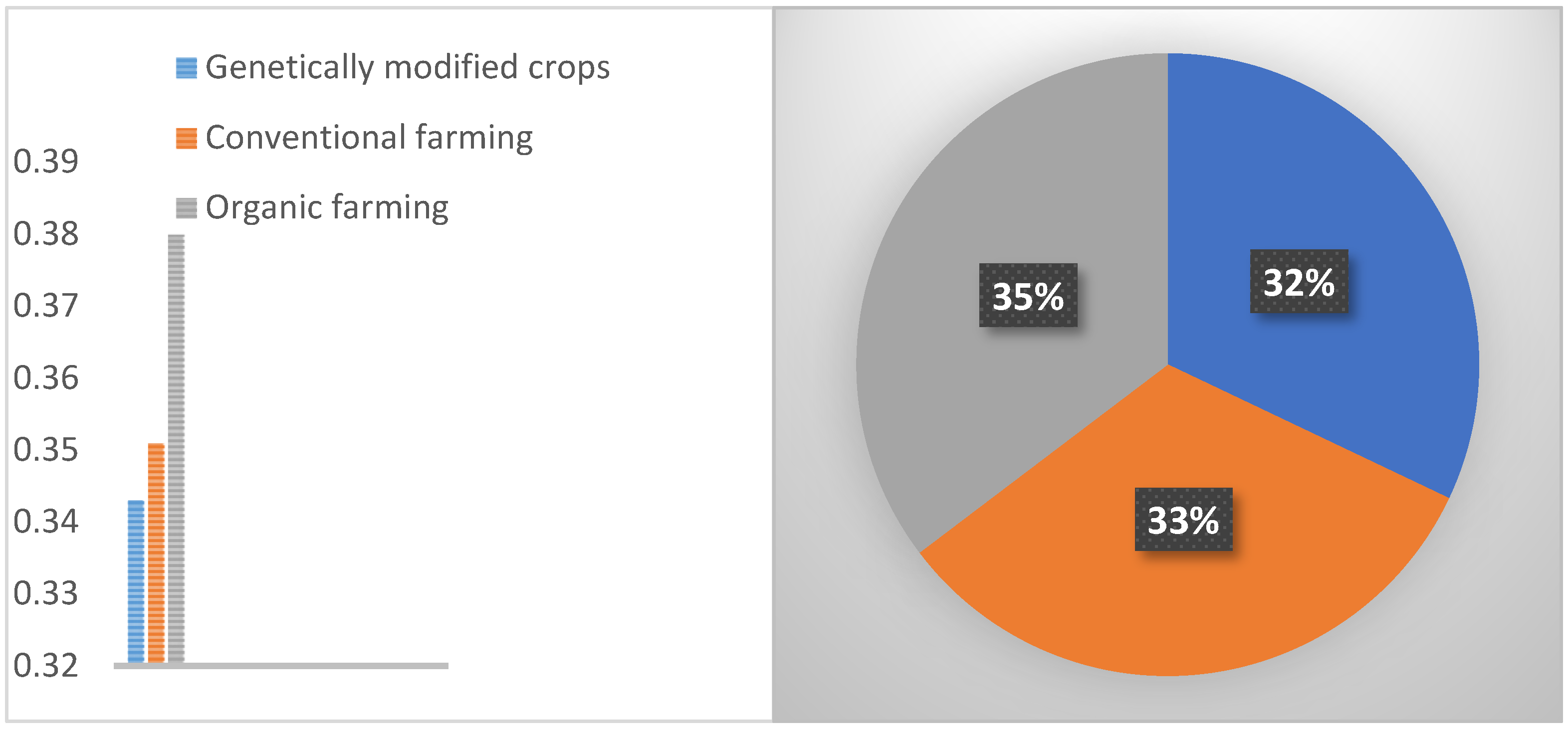Select the "Conventional farming" legend text
The image size is (1568, 729).
coord(369,138)
